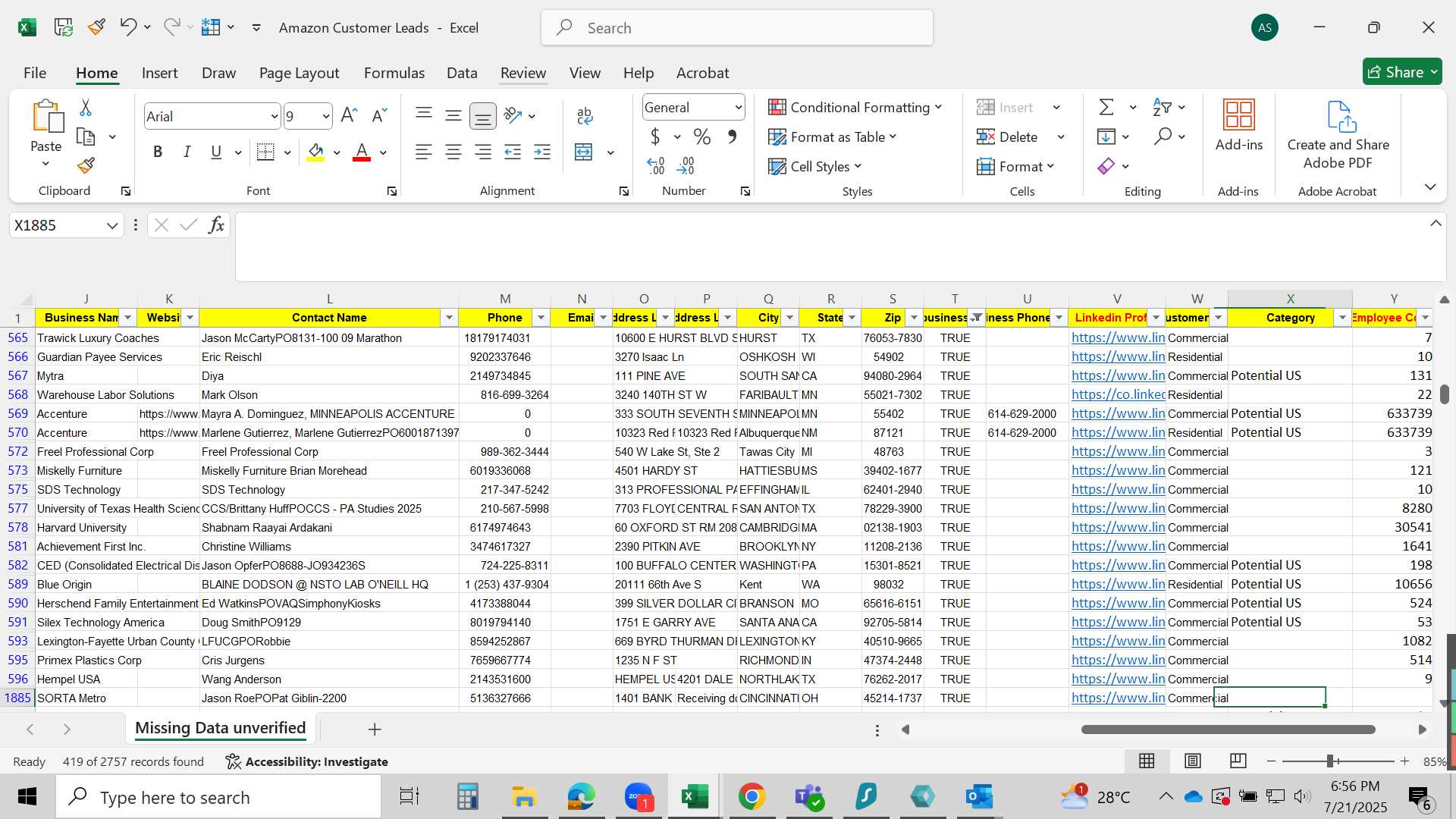
Task: Click the Increase Decimal icon
Action: click(x=656, y=165)
